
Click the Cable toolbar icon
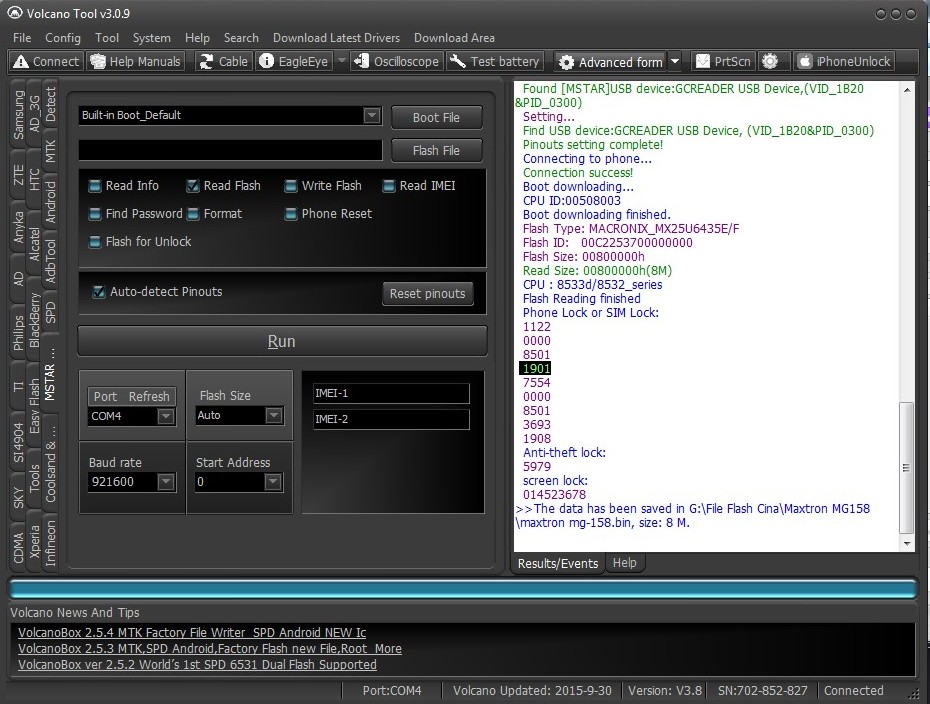(x=224, y=61)
